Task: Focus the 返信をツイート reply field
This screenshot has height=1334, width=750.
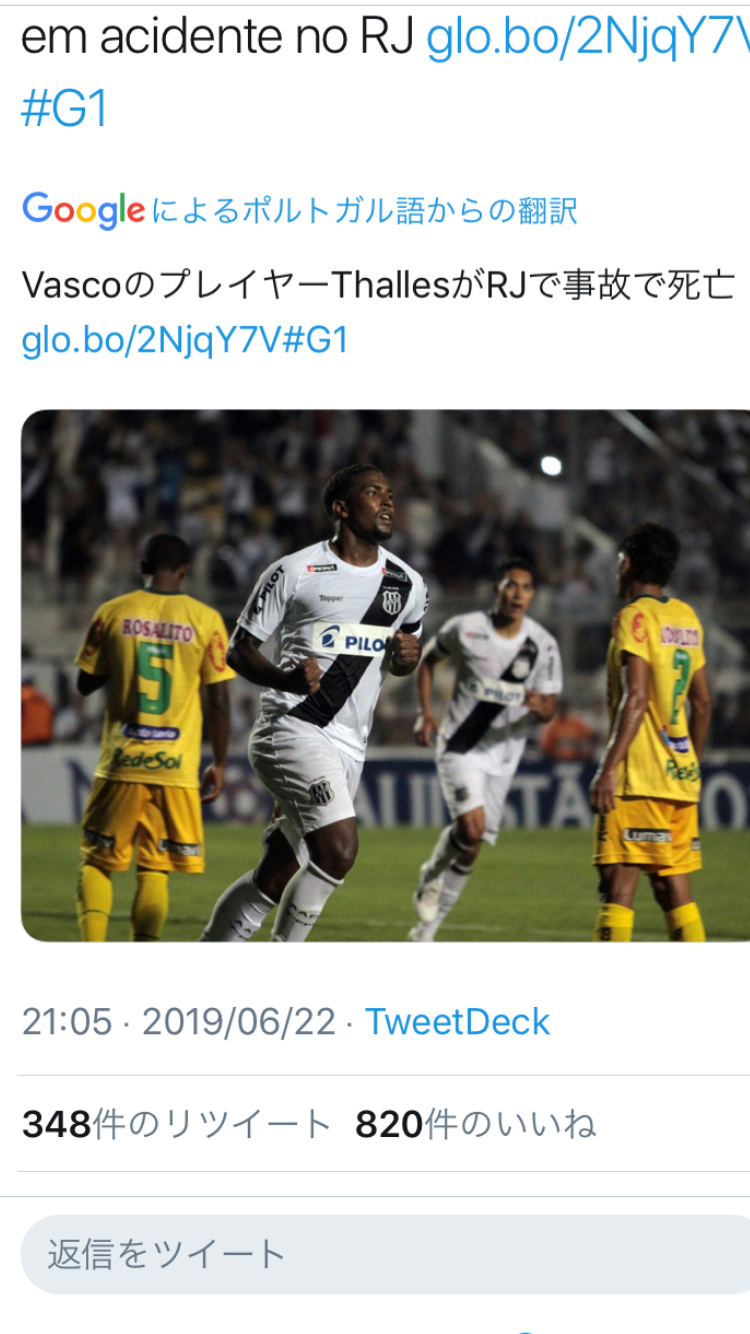Action: point(385,1254)
